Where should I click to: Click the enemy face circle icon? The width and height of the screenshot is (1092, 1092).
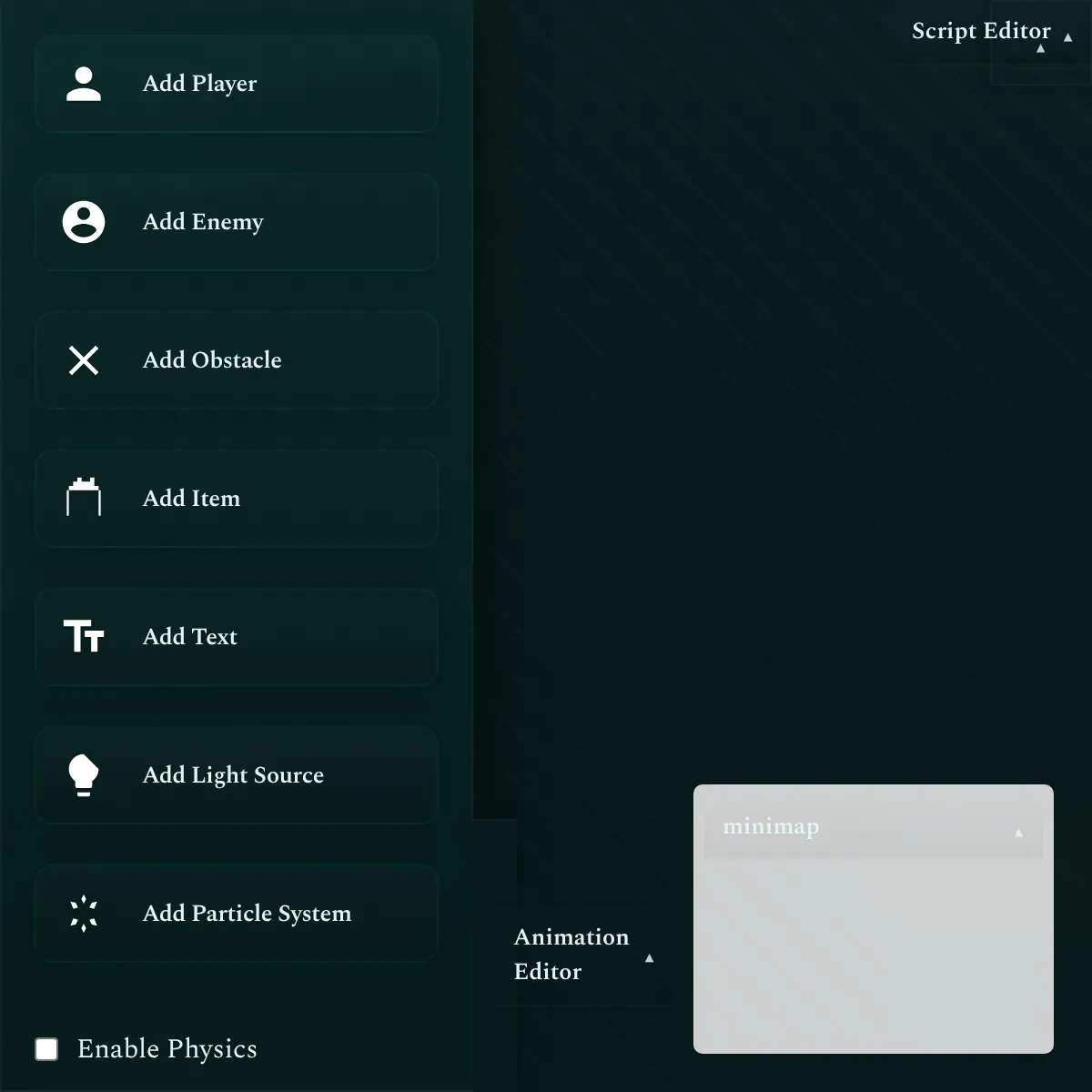pos(84,222)
